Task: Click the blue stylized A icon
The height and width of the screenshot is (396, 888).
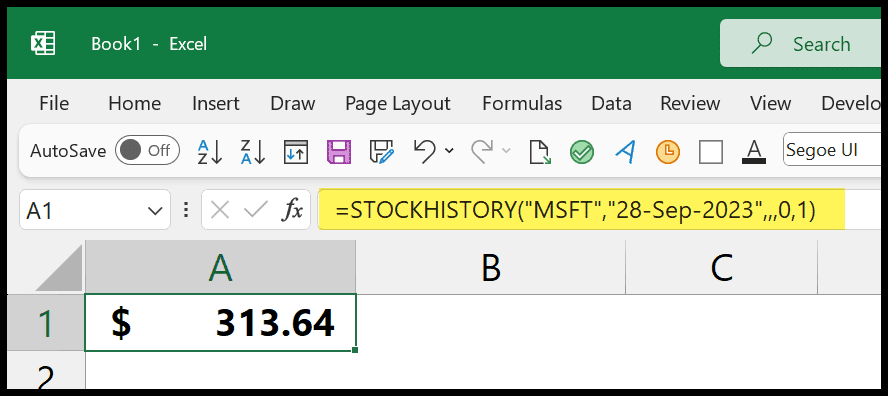Action: (x=625, y=152)
